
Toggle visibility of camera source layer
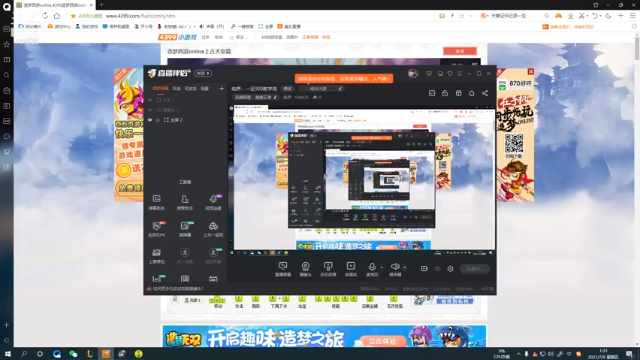(150, 110)
